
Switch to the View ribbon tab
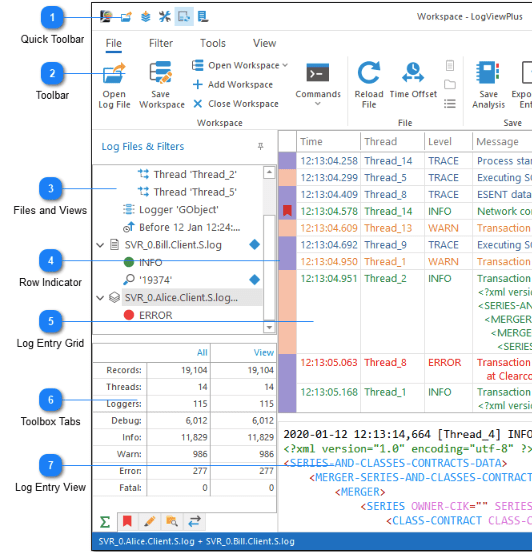coord(264,43)
